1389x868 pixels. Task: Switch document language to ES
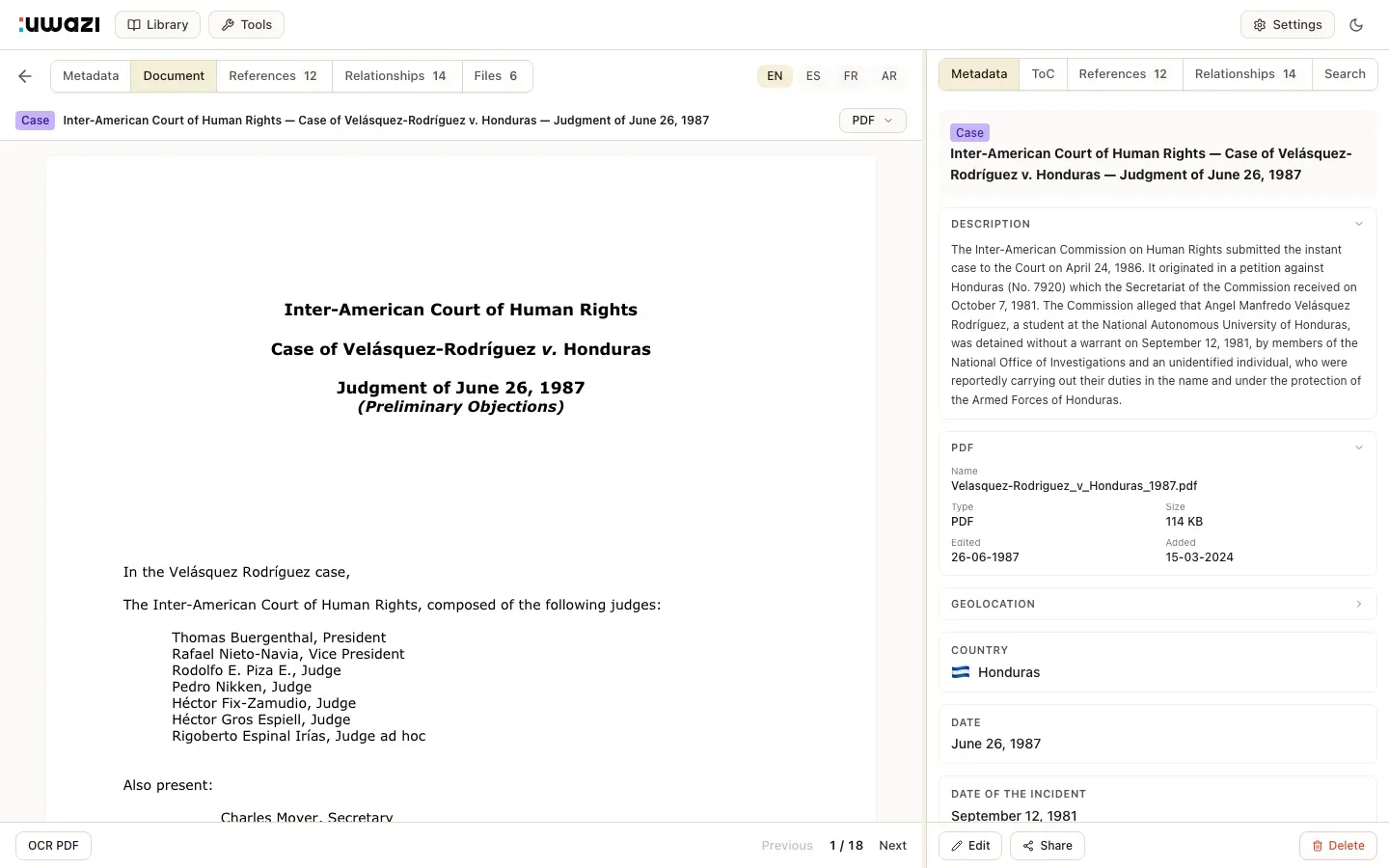click(812, 75)
